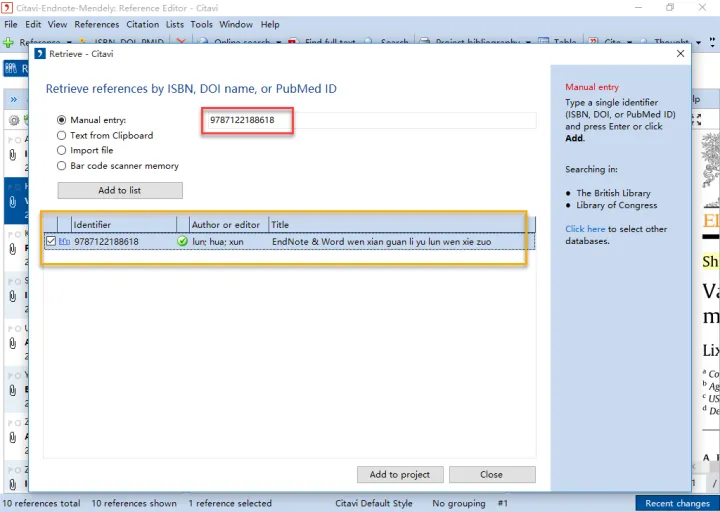Select the Text from Clipboard option
Screen dimensions: 720x512
(61, 135)
